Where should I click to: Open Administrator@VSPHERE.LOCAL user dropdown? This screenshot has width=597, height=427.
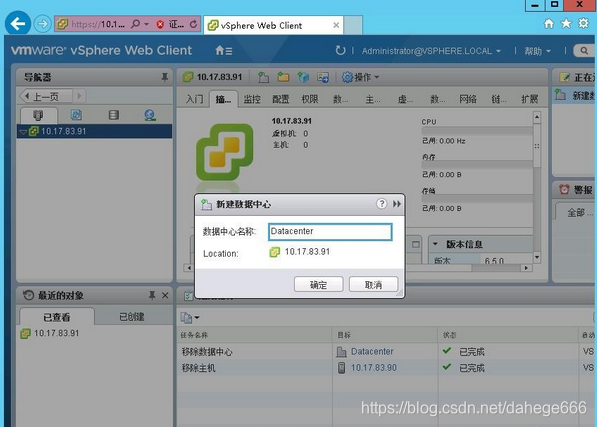click(431, 51)
